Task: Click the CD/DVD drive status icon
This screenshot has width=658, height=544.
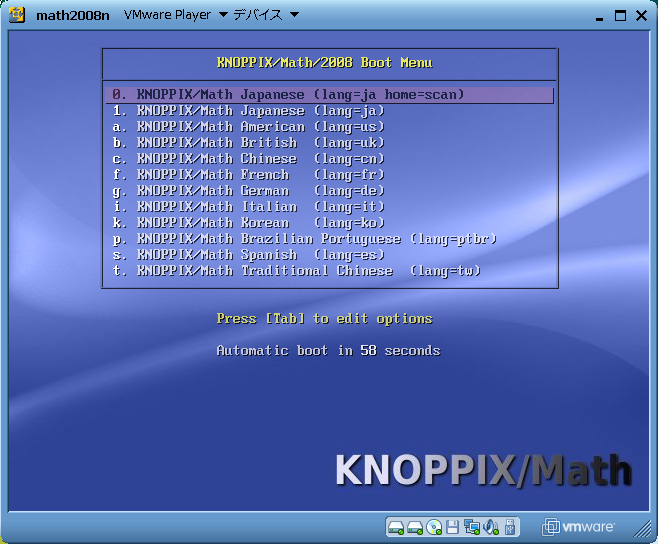Action: point(434,527)
